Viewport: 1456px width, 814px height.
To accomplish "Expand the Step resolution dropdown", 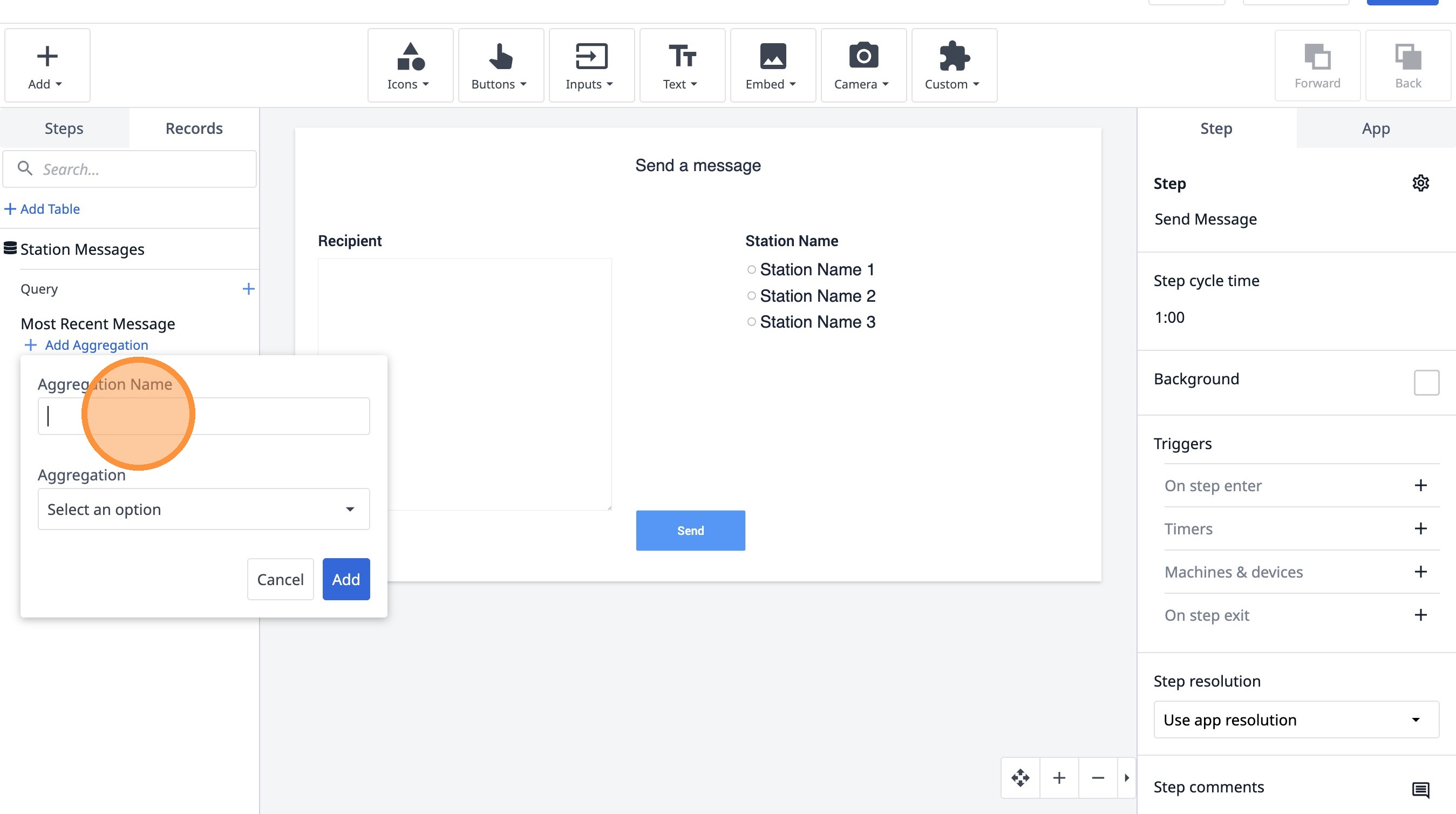I will coord(1296,720).
